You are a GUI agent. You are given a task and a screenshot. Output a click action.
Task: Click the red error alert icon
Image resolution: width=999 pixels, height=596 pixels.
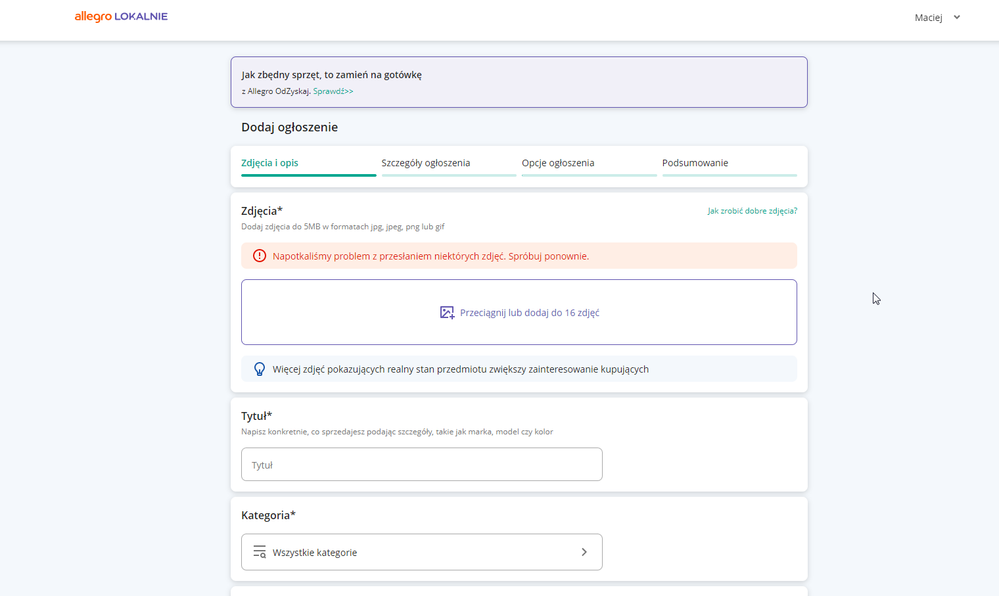coord(260,256)
